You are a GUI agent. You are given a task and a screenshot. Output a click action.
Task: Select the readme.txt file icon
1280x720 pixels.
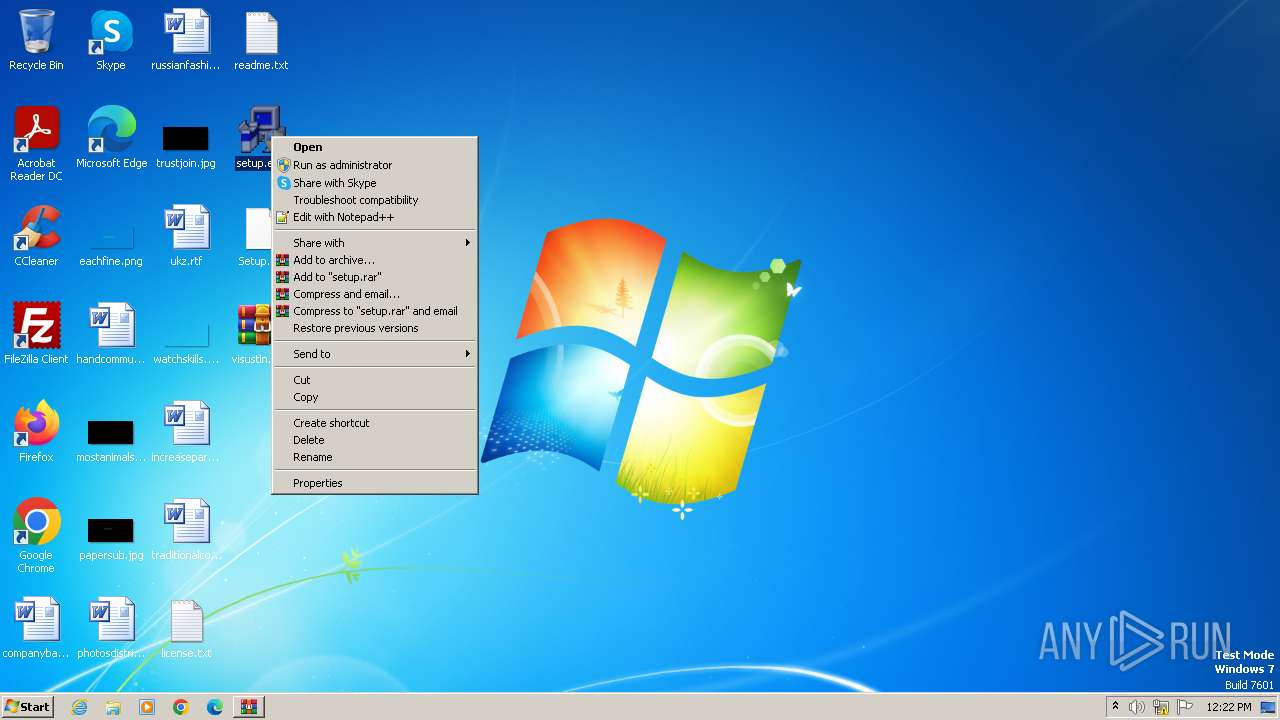(x=261, y=40)
